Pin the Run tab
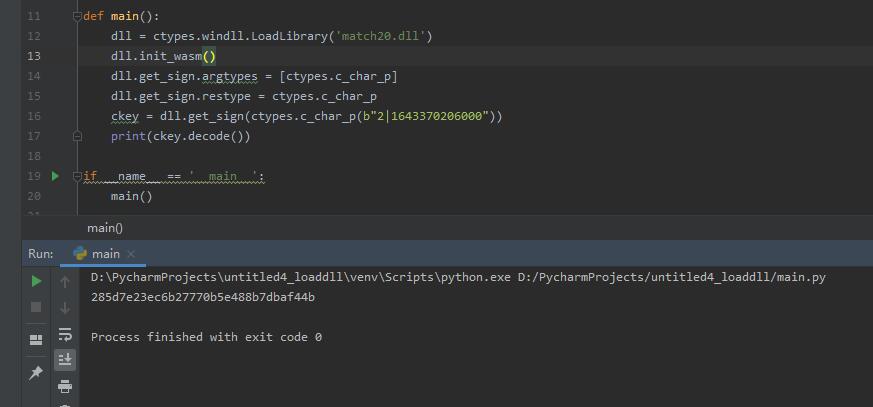The width and height of the screenshot is (873, 407). coord(36,372)
